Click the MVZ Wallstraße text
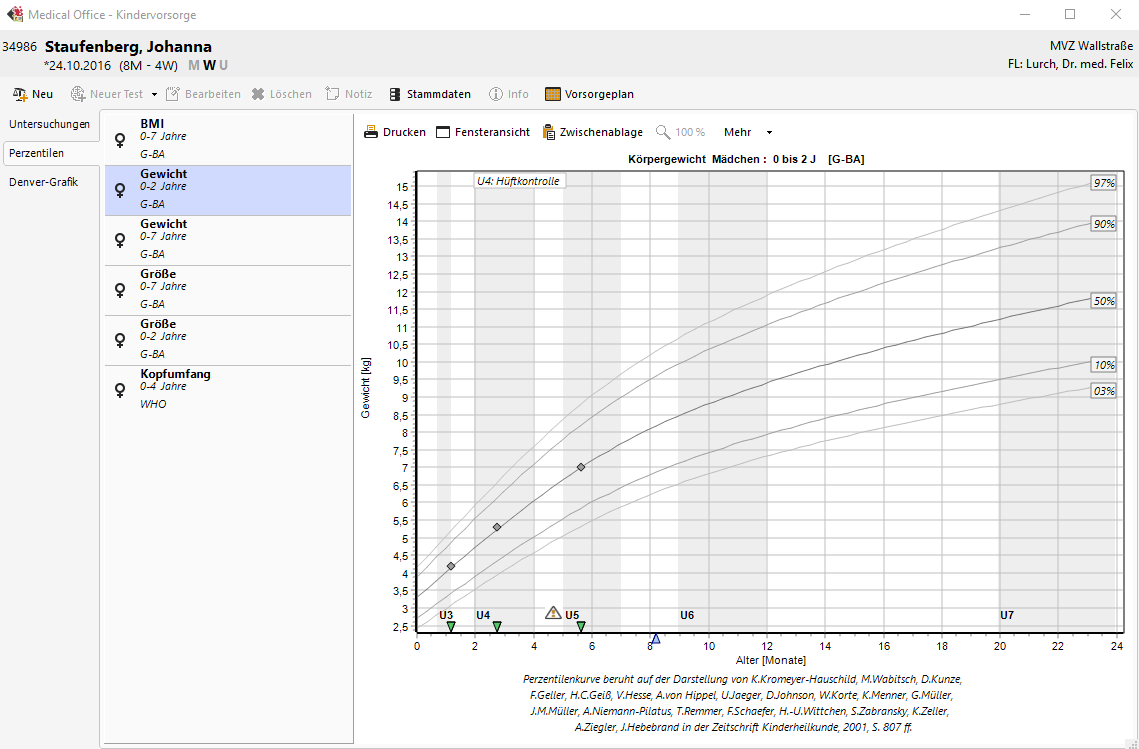Viewport: 1139px width, 749px height. [x=1091, y=46]
